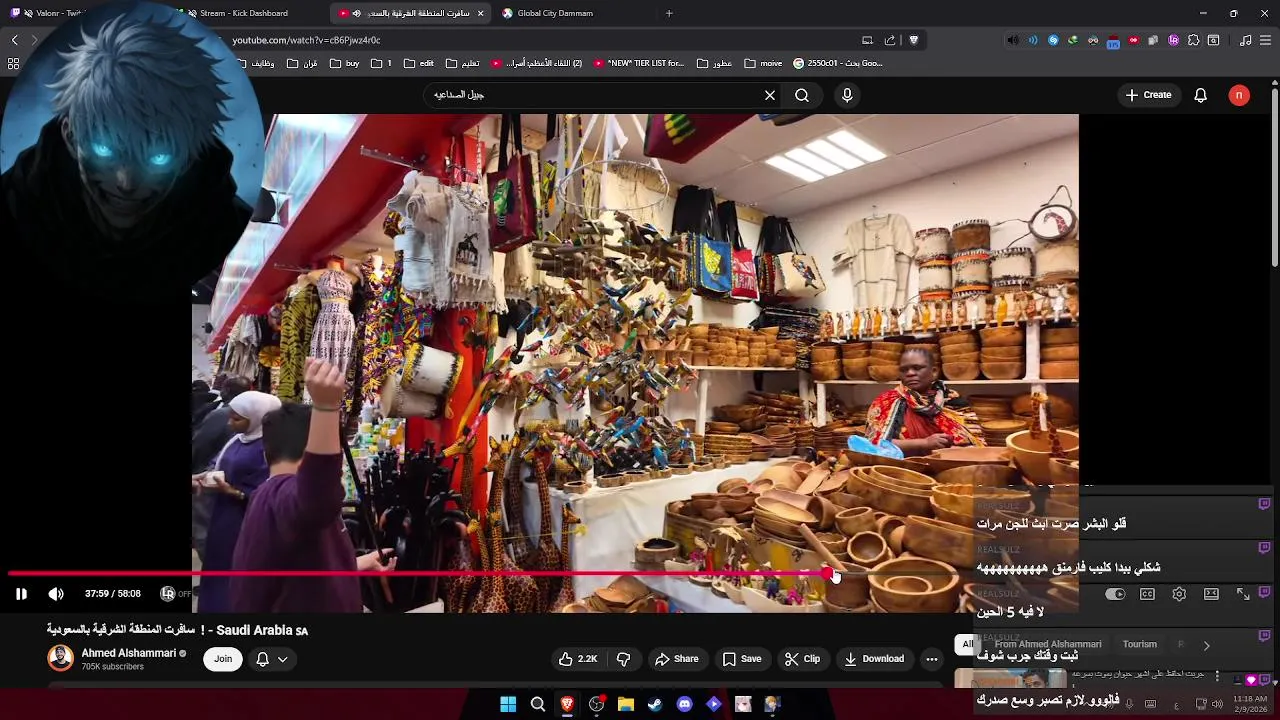1280x720 pixels.
Task: Open the 'قران' bookmarks folder
Action: click(301, 63)
